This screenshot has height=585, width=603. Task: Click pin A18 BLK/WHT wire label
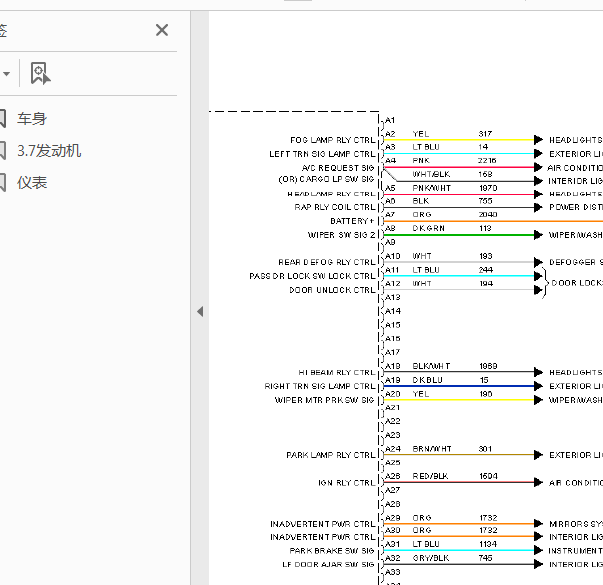[431, 366]
